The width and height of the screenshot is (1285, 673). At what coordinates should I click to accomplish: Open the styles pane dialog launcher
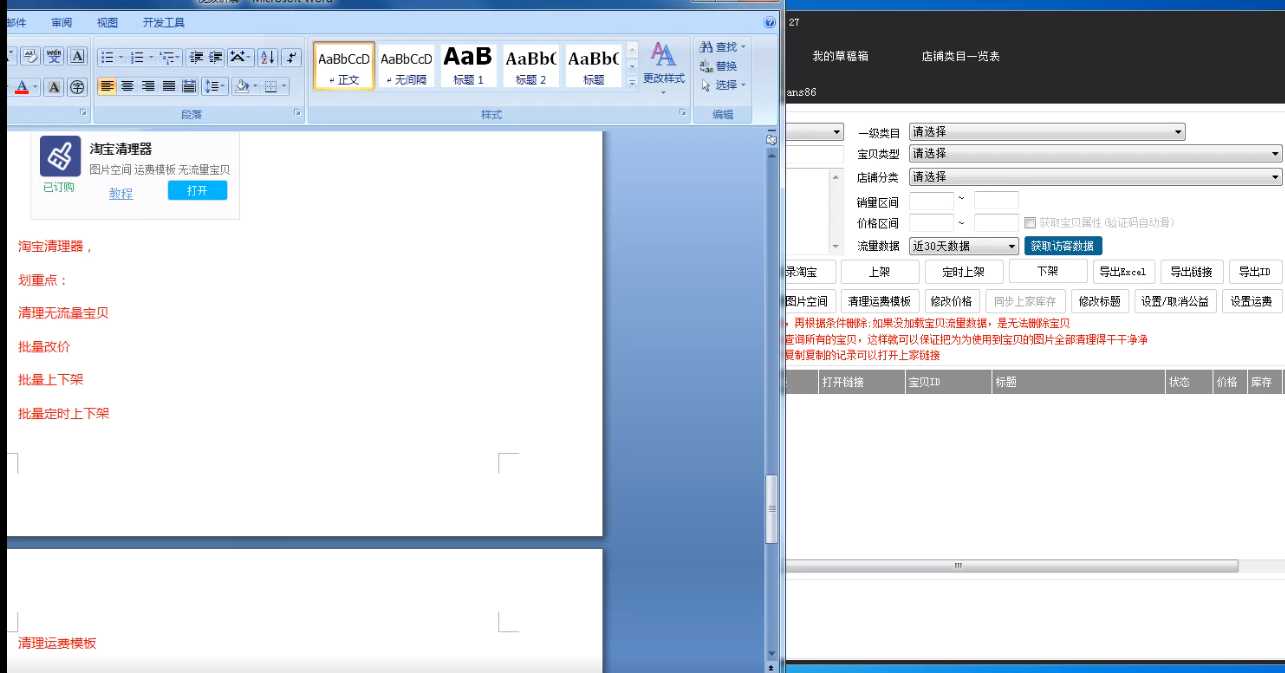pos(683,114)
